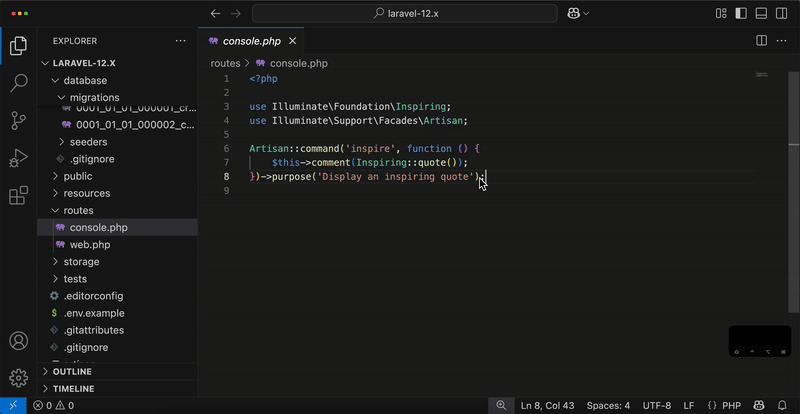
Task: Click the Explorer more actions ellipsis
Action: (x=181, y=41)
